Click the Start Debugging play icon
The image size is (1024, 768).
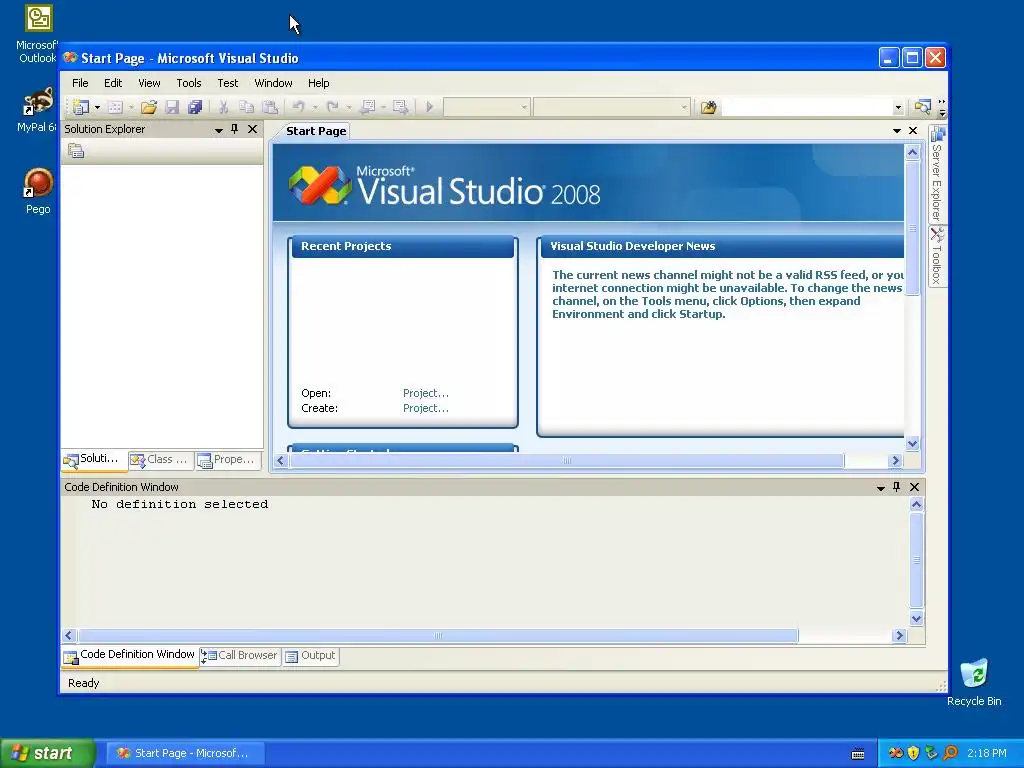pos(429,107)
